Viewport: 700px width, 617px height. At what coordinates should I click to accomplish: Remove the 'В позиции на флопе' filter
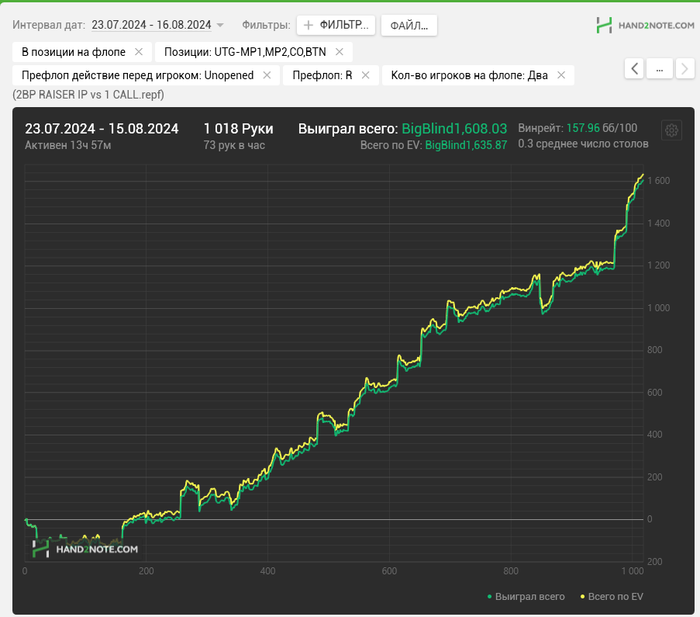click(x=138, y=51)
